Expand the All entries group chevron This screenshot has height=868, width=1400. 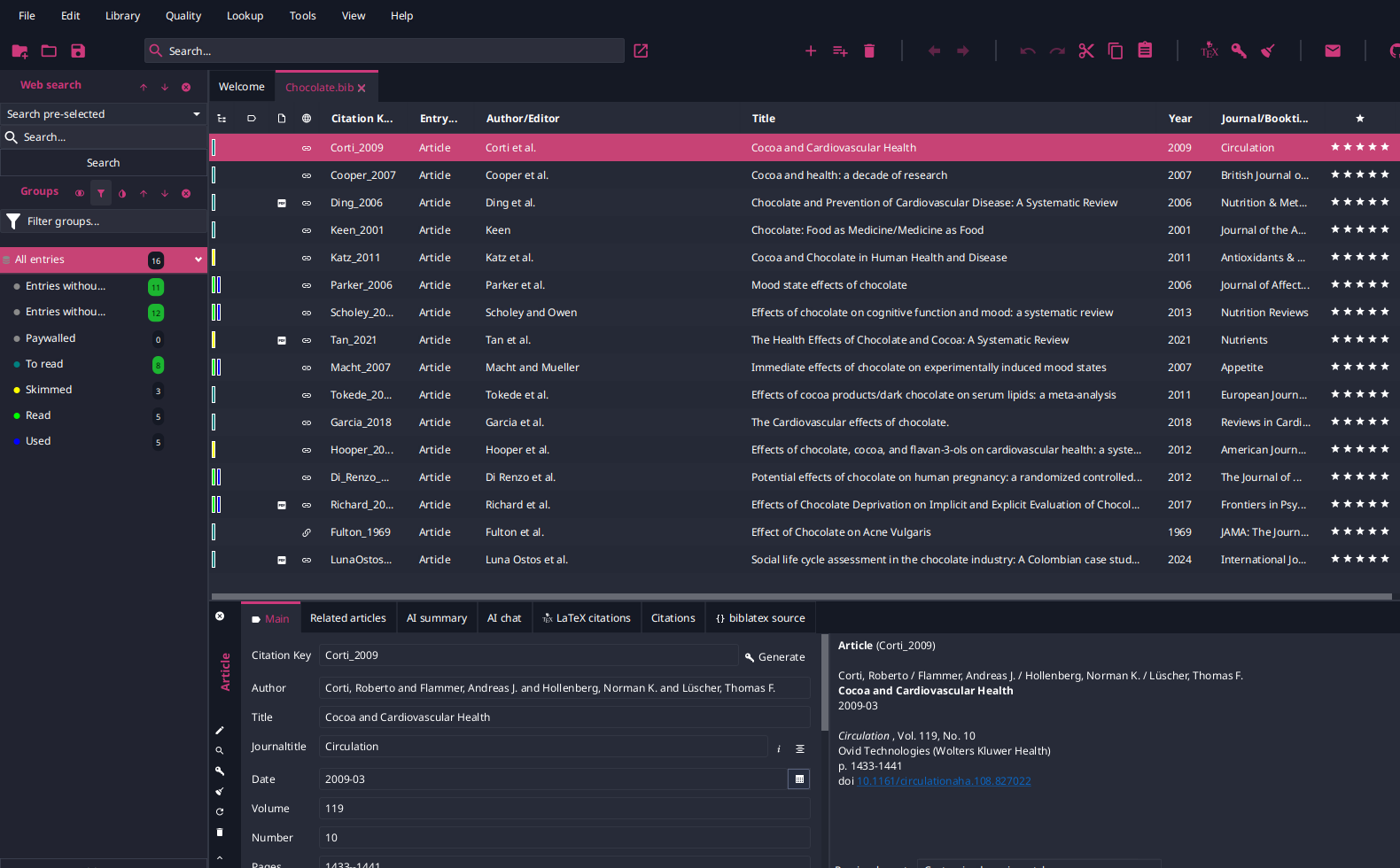[198, 260]
